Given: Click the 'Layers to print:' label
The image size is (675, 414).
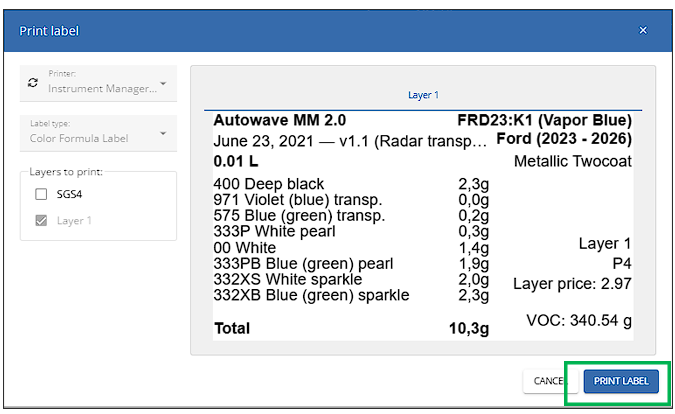Looking at the screenshot, I should click(x=66, y=172).
